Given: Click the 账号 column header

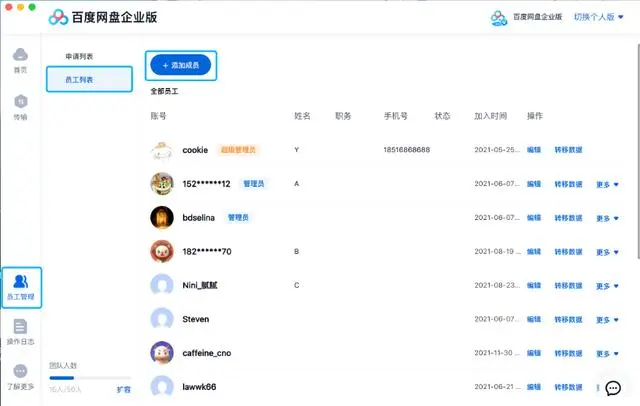Looking at the screenshot, I should (158, 116).
